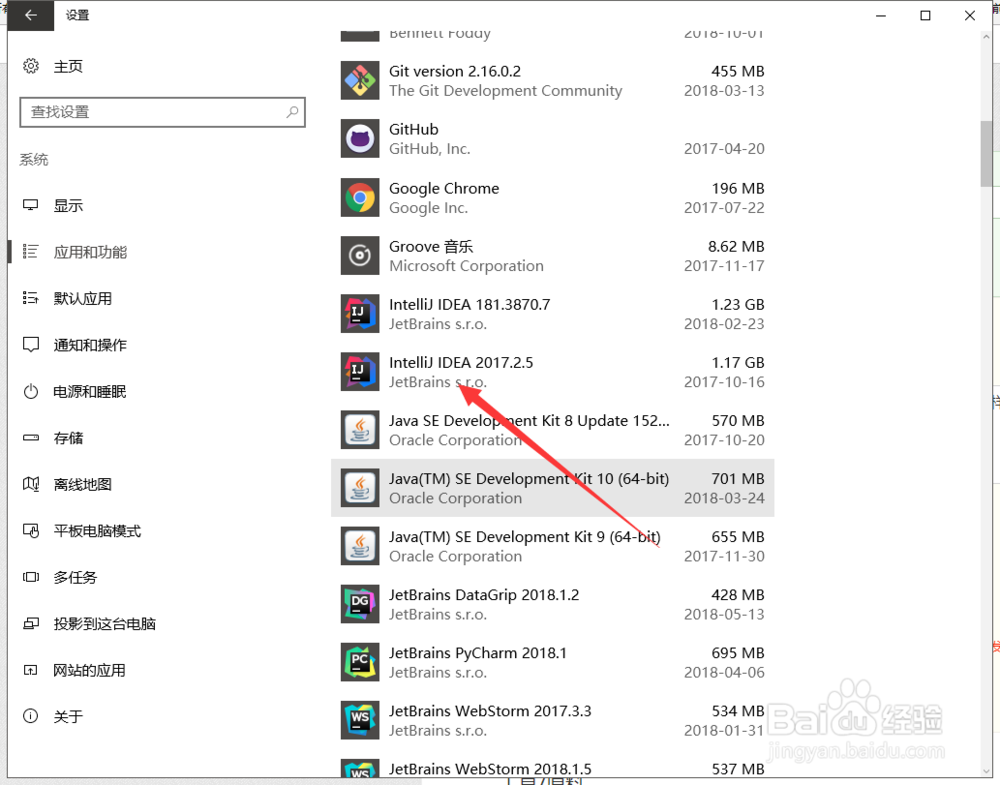Select Java(TM) SE Development Kit 10 (64-bit)
The height and width of the screenshot is (785, 1000).
529,479
